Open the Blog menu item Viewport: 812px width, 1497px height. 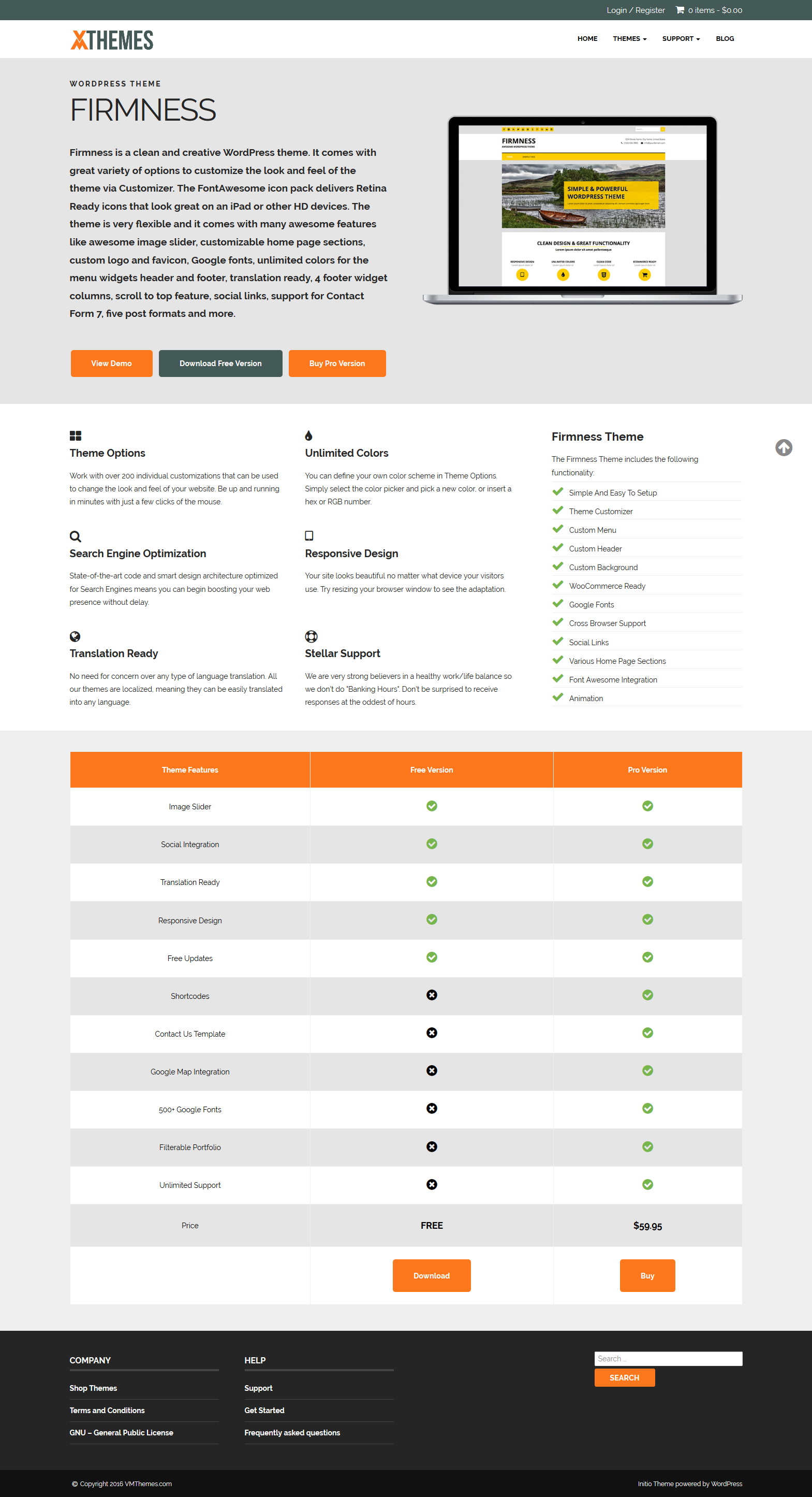point(725,38)
